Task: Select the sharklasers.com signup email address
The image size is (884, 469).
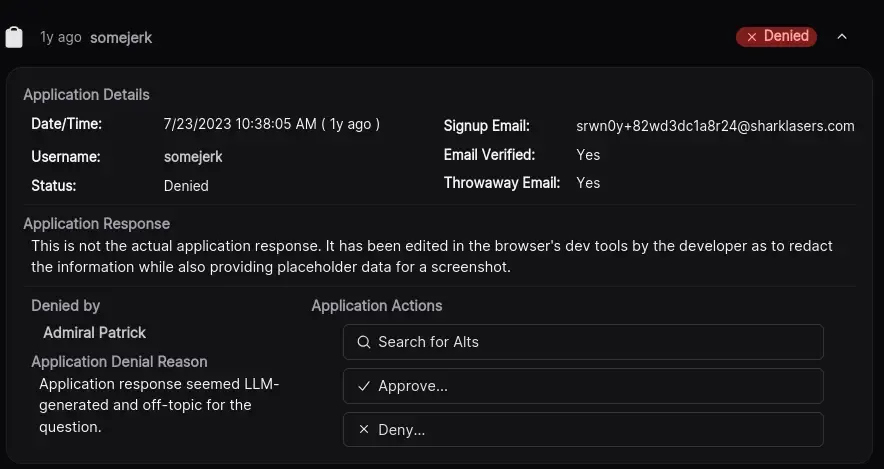Action: tap(715, 126)
